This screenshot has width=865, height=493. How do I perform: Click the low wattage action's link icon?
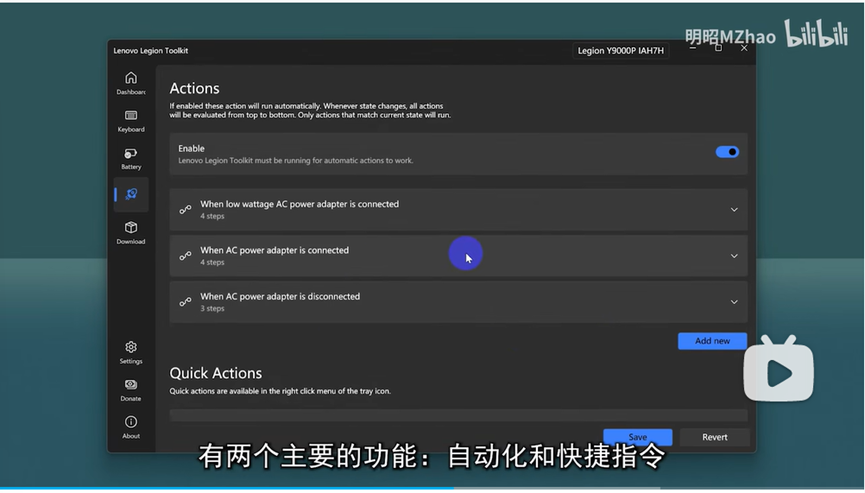[x=185, y=210]
